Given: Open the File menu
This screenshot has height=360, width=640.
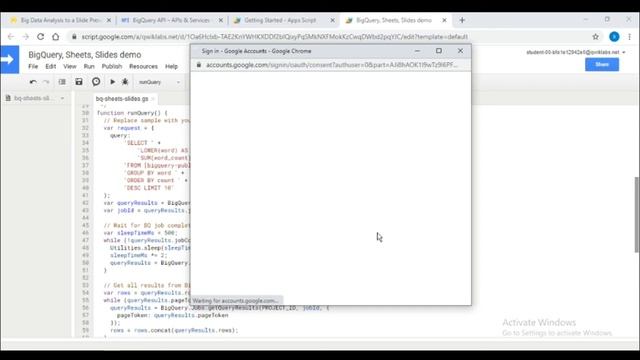Looking at the screenshot, I should click(33, 67).
